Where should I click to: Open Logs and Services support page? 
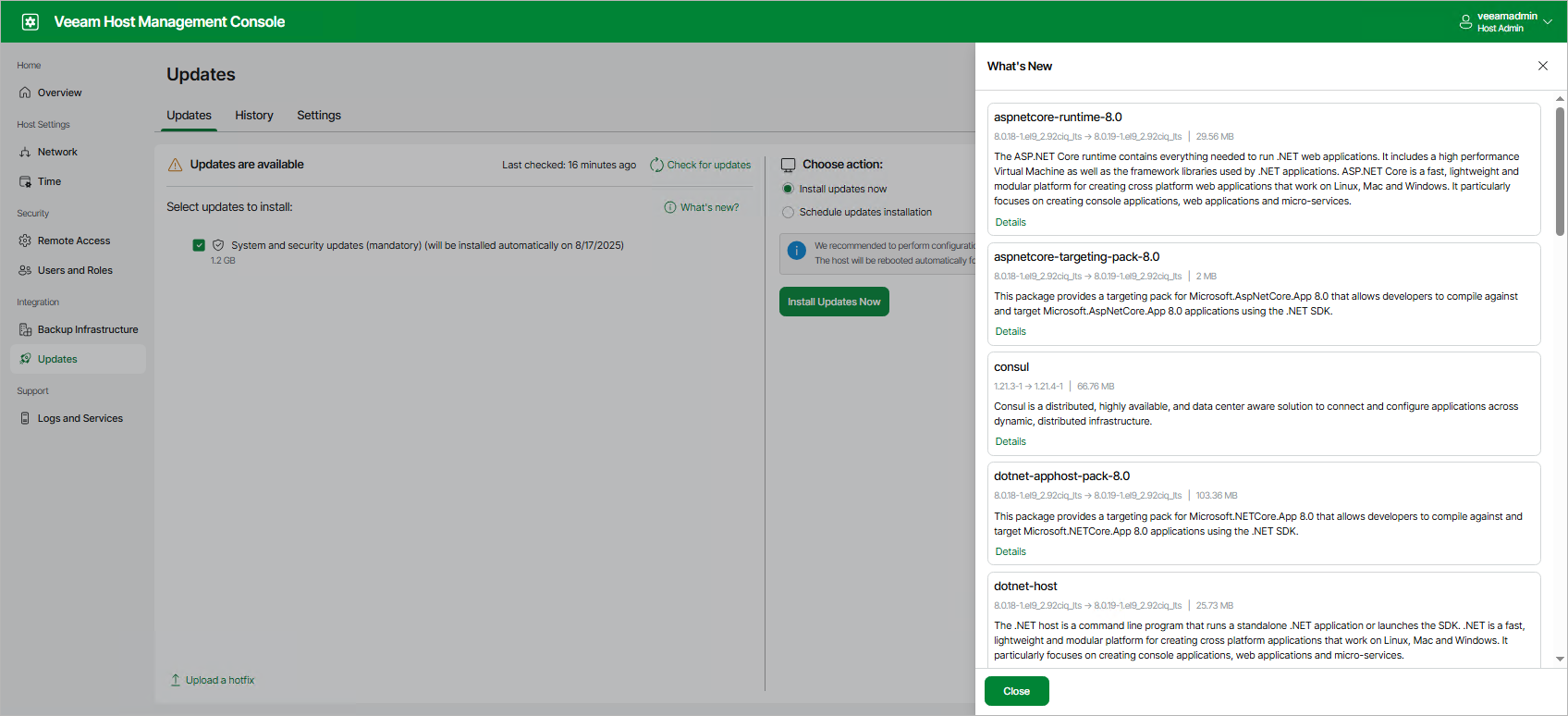(x=78, y=418)
